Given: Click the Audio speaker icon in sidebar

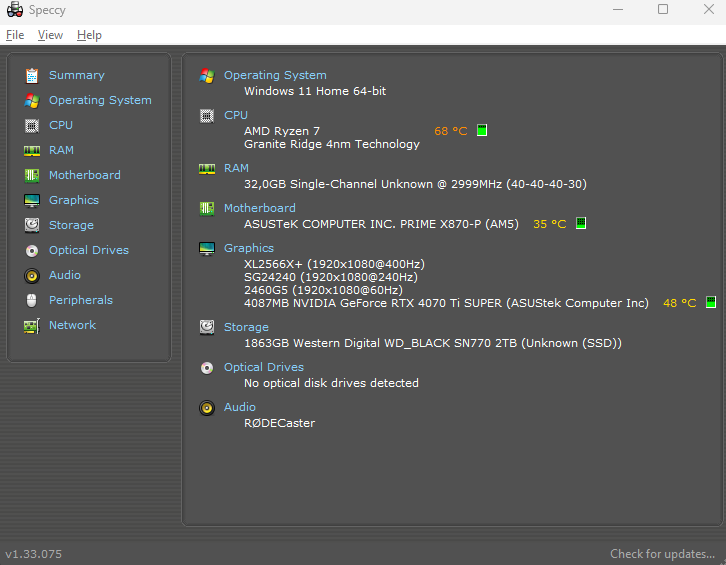Looking at the screenshot, I should click(31, 276).
